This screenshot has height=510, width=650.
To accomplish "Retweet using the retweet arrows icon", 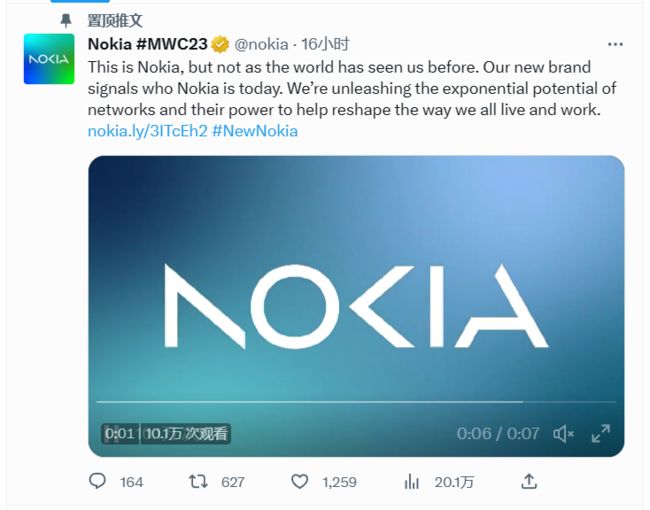I will (198, 481).
